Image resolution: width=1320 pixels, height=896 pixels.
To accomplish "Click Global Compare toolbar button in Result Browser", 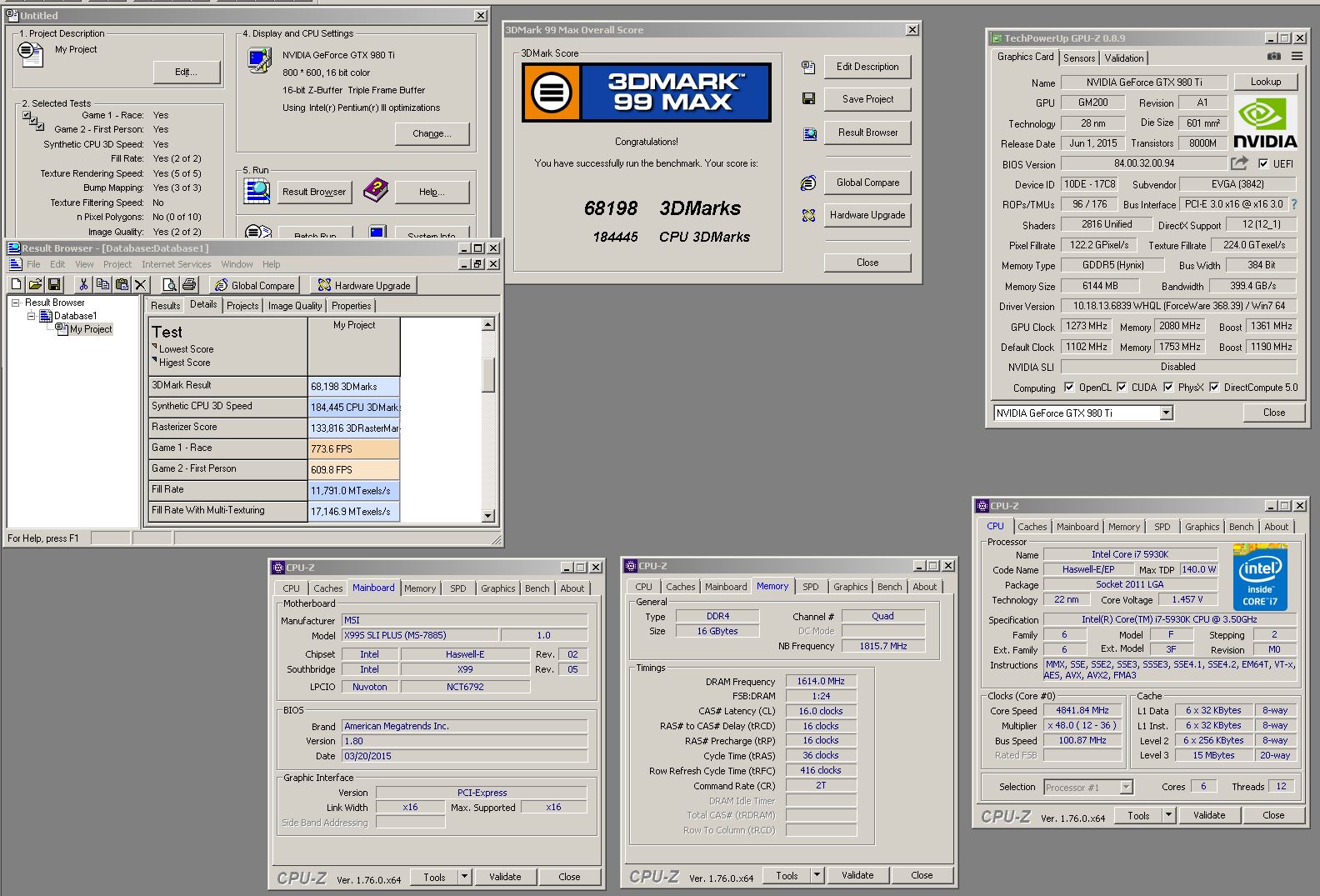I will tap(255, 285).
